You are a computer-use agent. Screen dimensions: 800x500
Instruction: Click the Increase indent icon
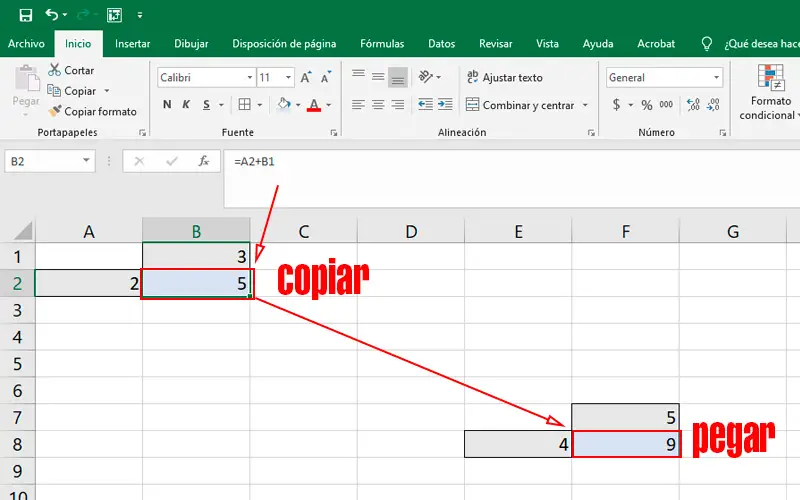click(445, 105)
